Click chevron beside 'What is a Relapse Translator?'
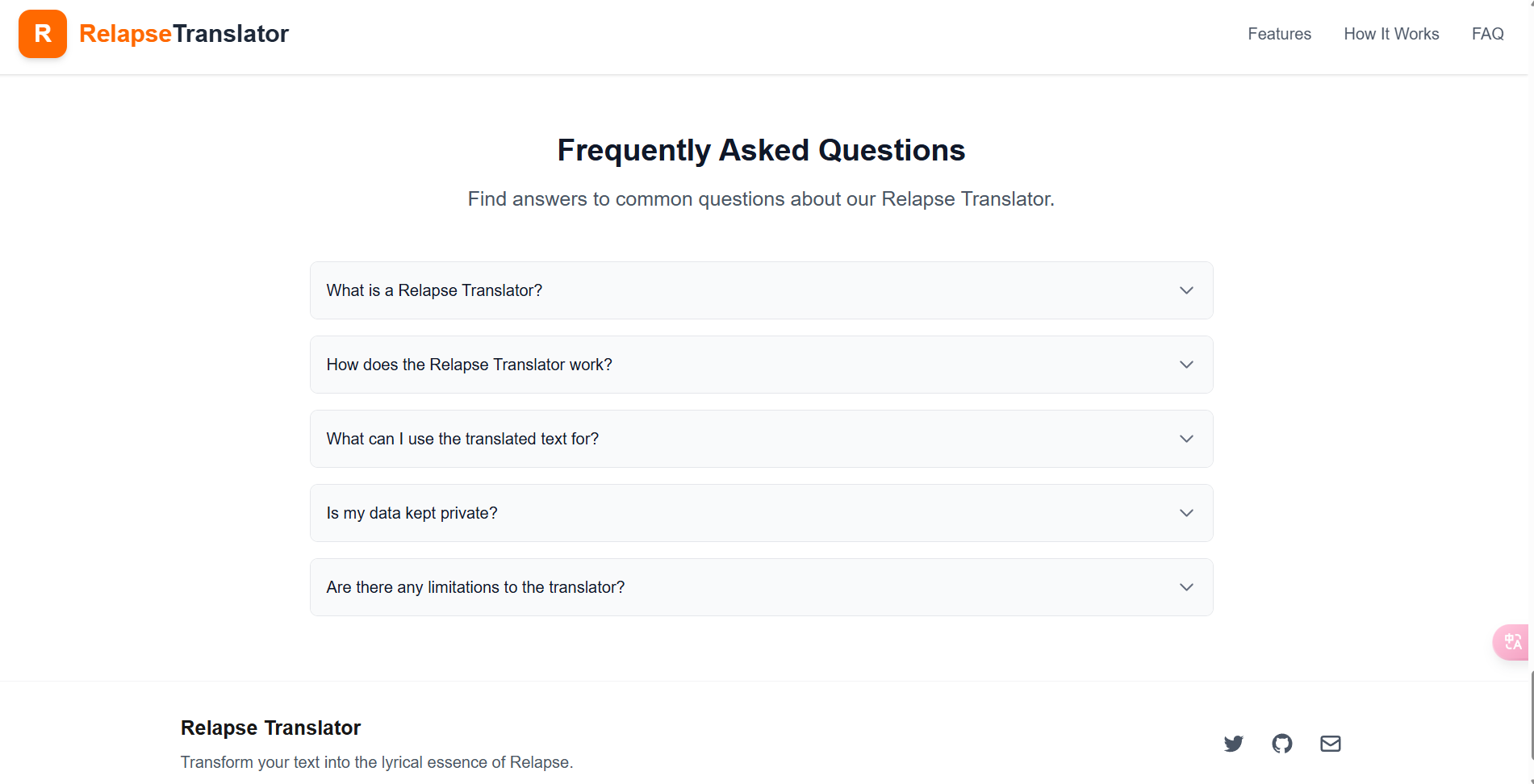Viewport: 1534px width, 784px height. pyautogui.click(x=1185, y=290)
